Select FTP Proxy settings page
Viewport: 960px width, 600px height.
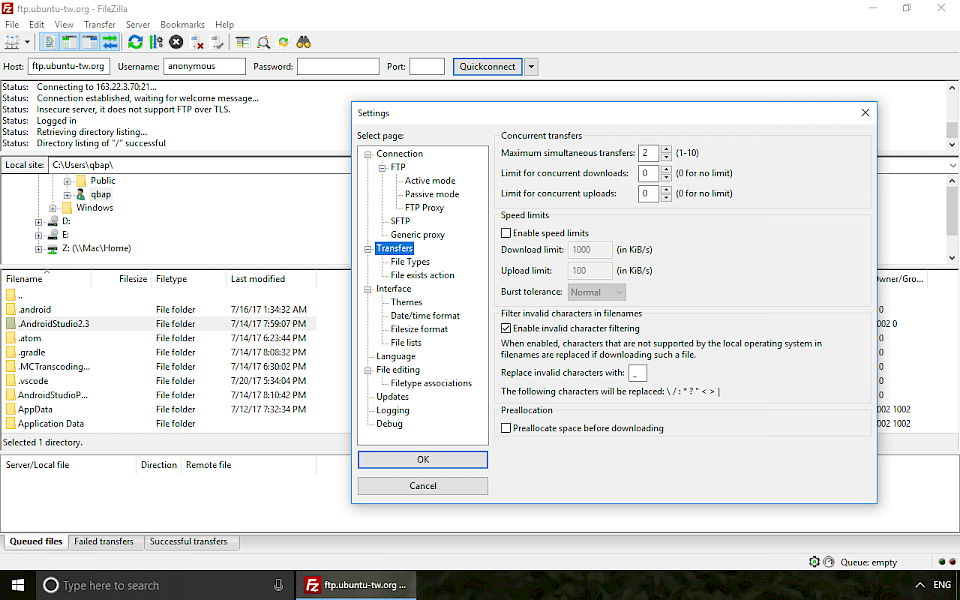tap(424, 208)
